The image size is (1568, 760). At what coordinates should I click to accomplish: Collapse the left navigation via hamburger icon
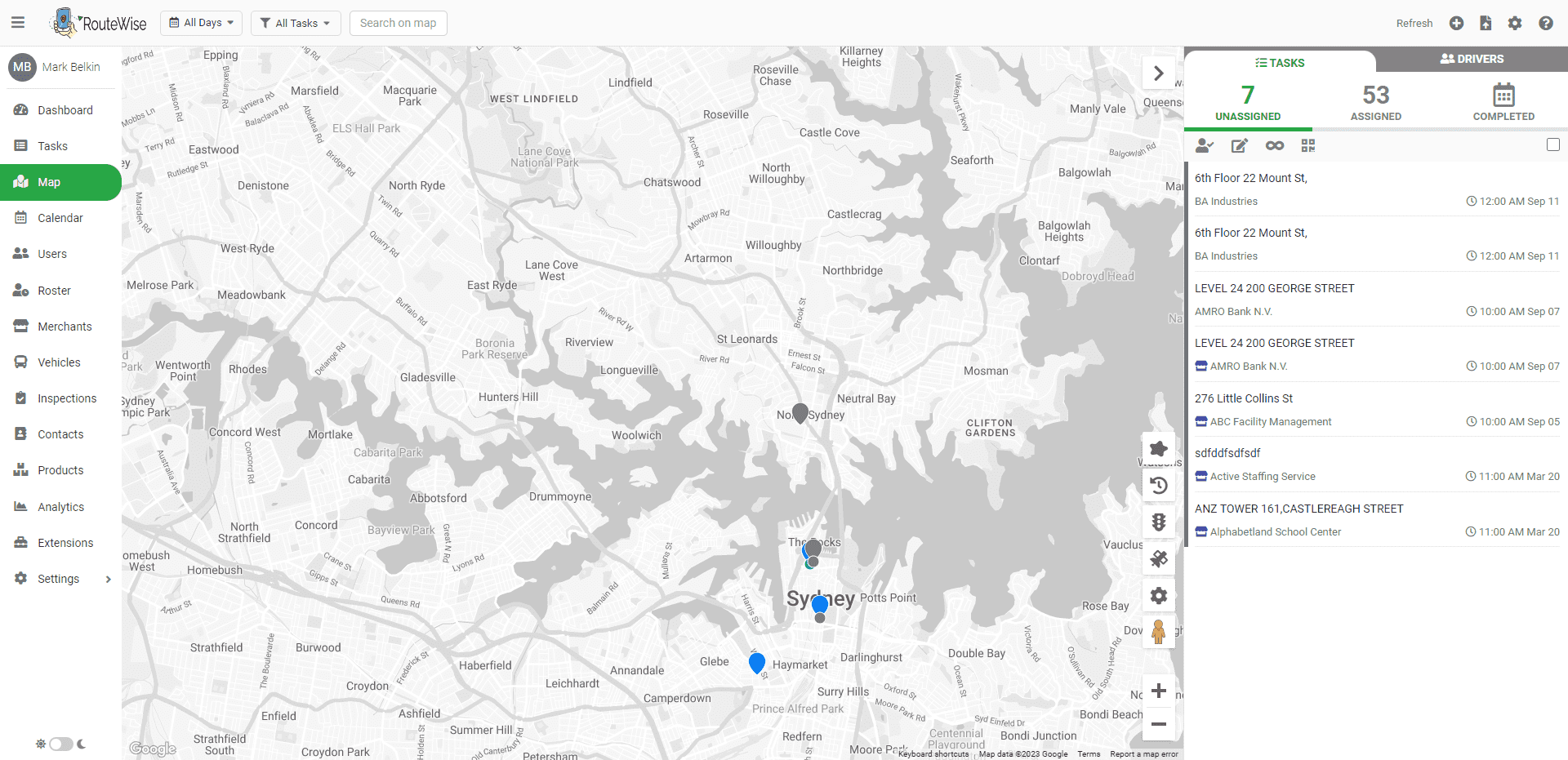tap(18, 22)
